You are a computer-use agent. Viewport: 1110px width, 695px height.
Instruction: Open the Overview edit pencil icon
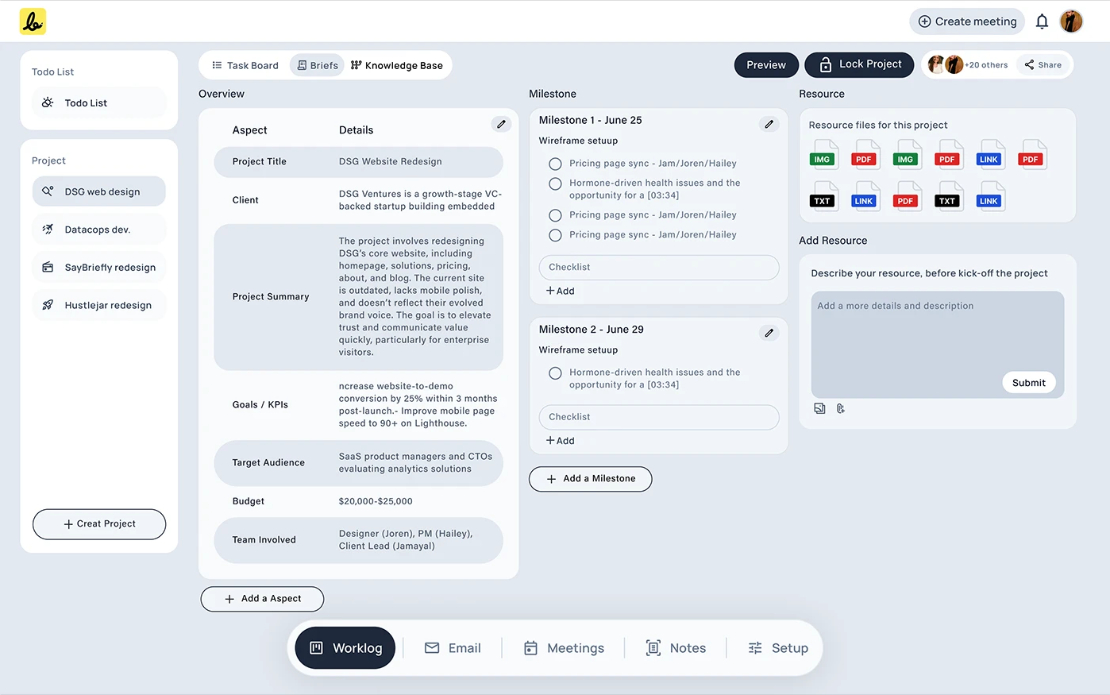click(501, 125)
